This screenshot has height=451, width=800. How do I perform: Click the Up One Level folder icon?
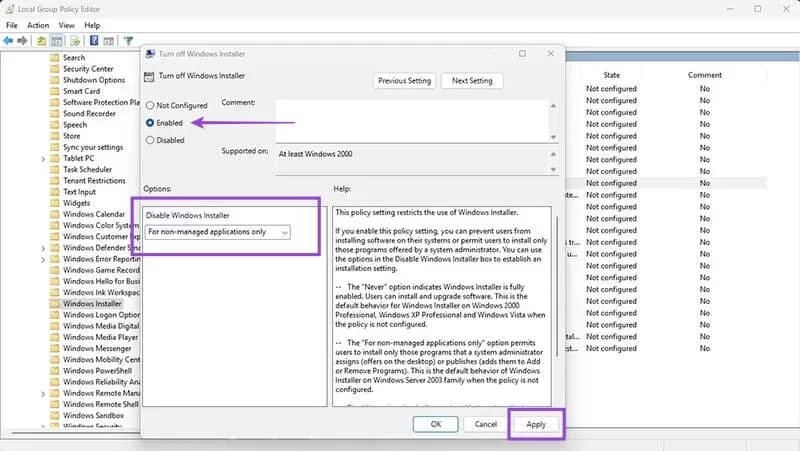coord(41,41)
